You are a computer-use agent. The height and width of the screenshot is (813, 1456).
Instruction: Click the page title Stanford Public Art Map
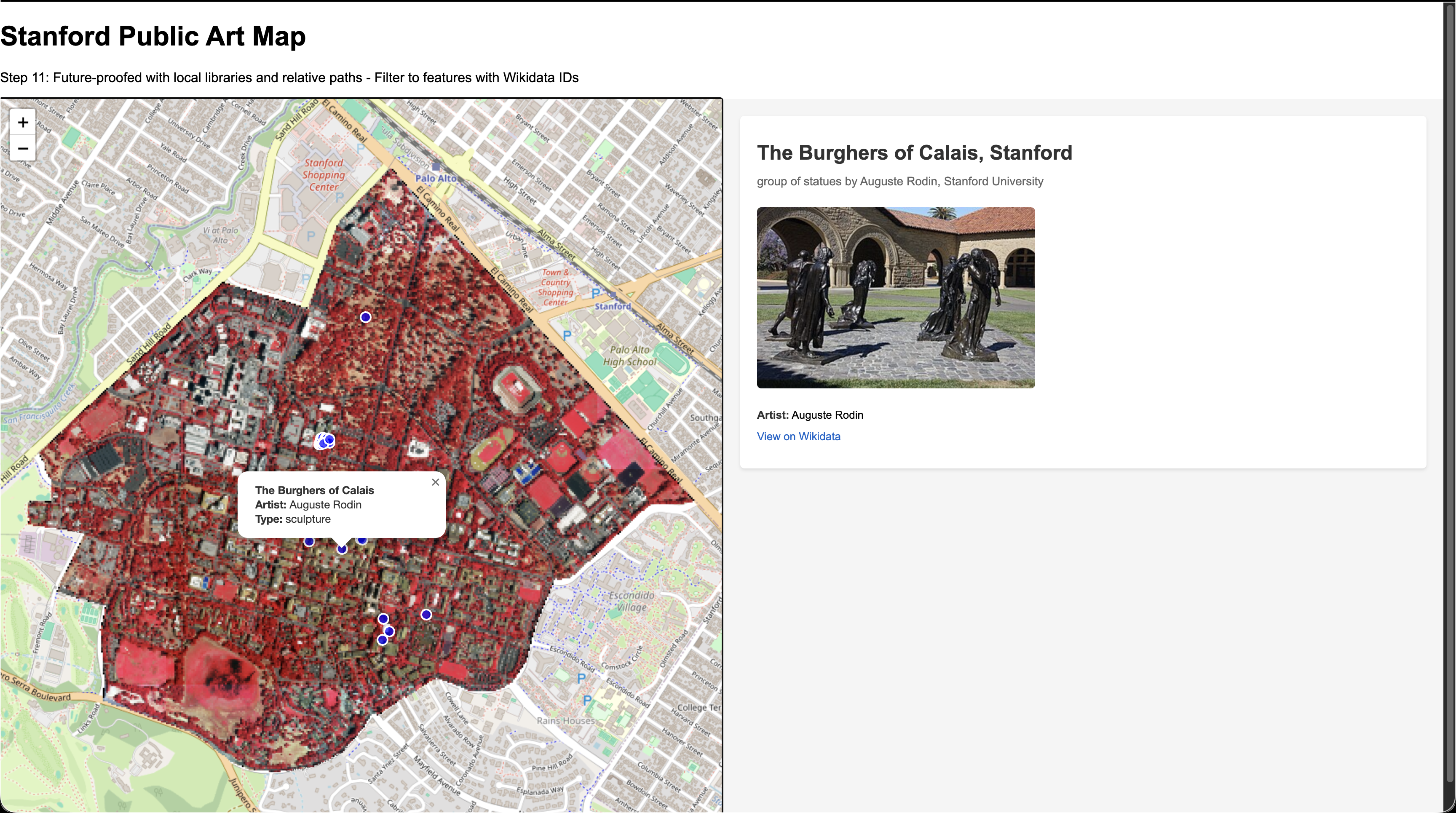pyautogui.click(x=153, y=36)
